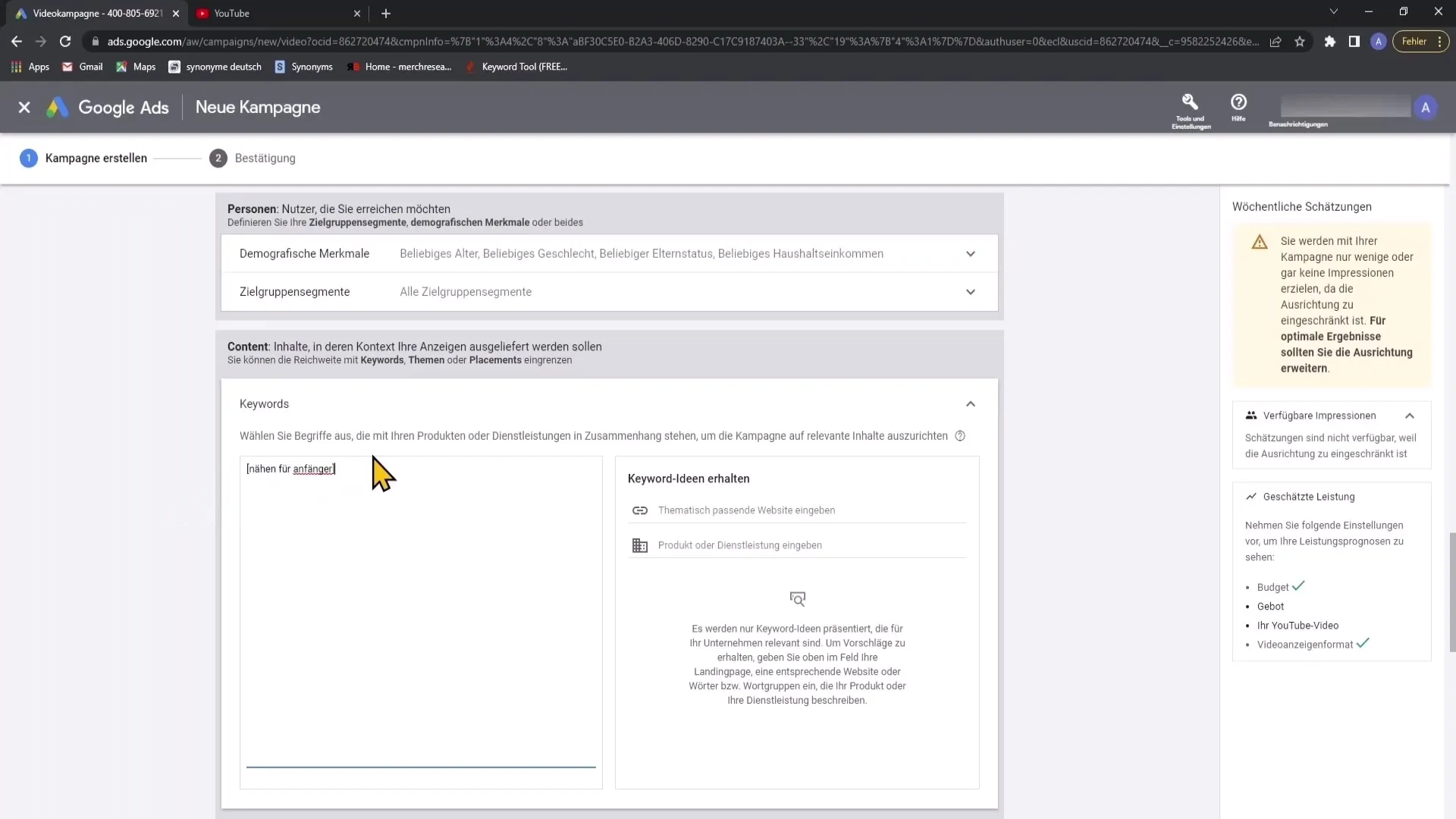Expand the Demografische Merkmale row
This screenshot has width=1456, height=819.
(609, 253)
